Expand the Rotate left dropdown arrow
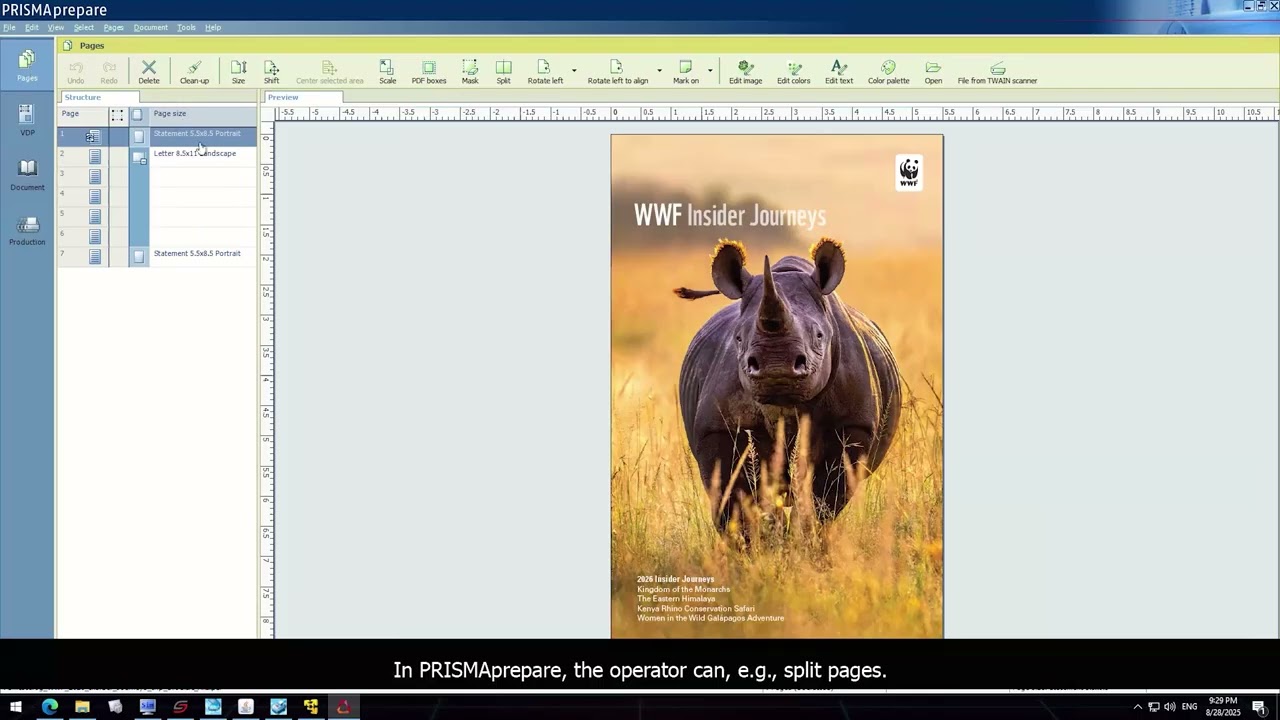1280x720 pixels. (x=574, y=70)
